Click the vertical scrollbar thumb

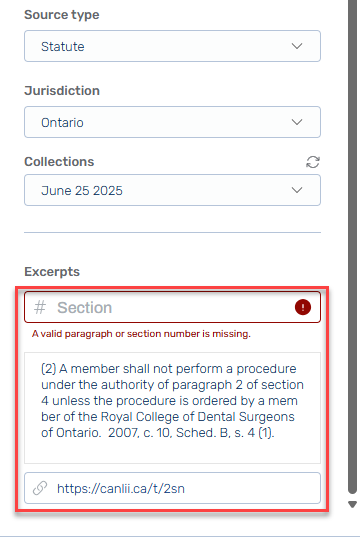[353, 246]
